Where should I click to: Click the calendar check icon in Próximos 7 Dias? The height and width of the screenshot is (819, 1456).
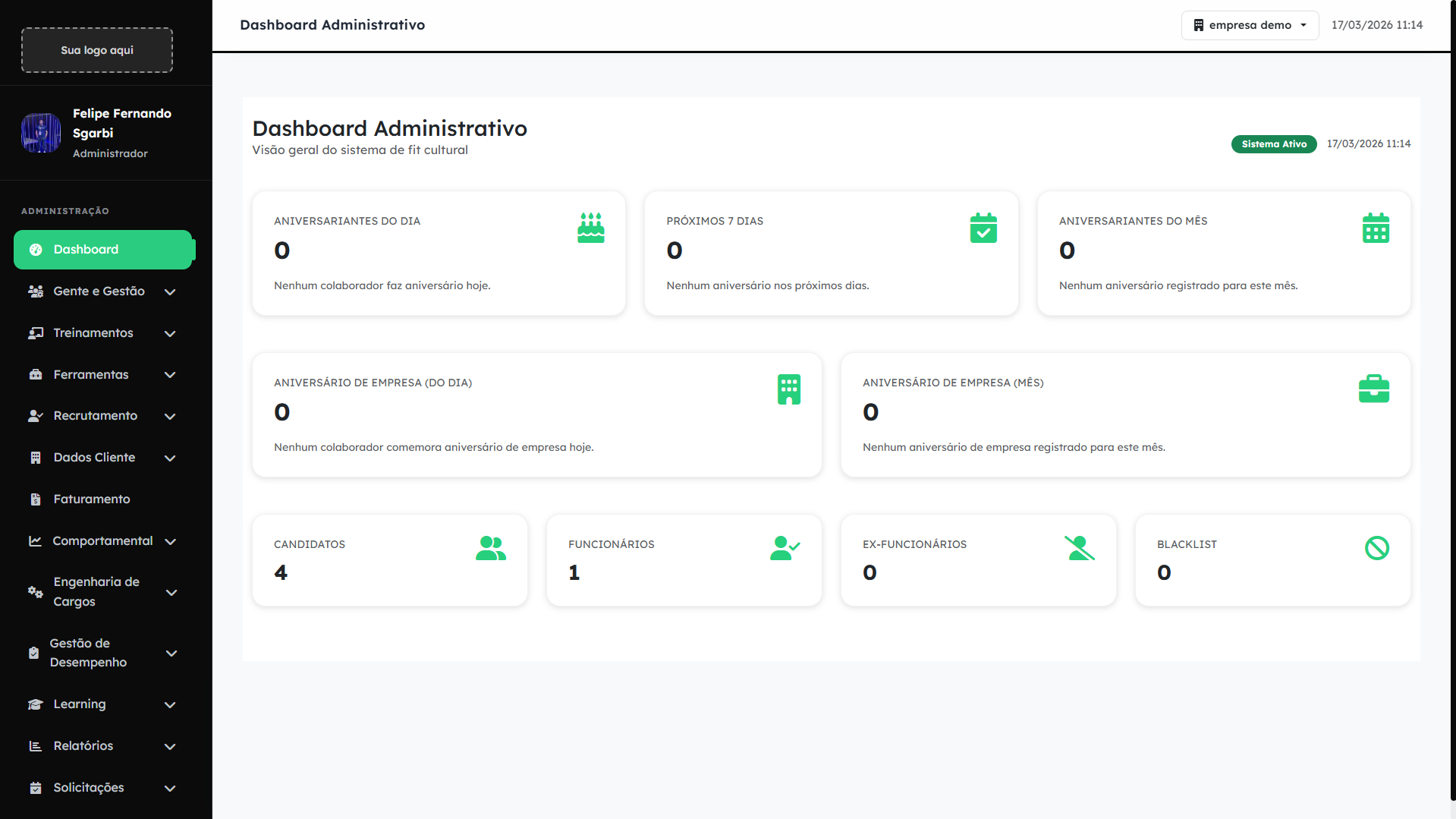(983, 228)
